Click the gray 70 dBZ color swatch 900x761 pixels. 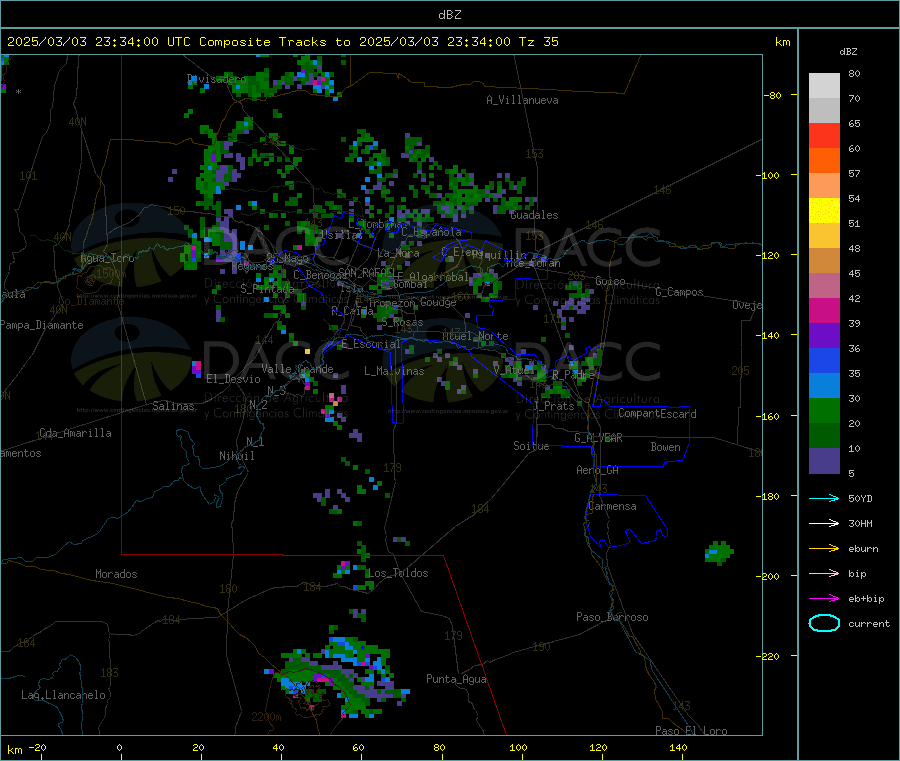pos(824,111)
